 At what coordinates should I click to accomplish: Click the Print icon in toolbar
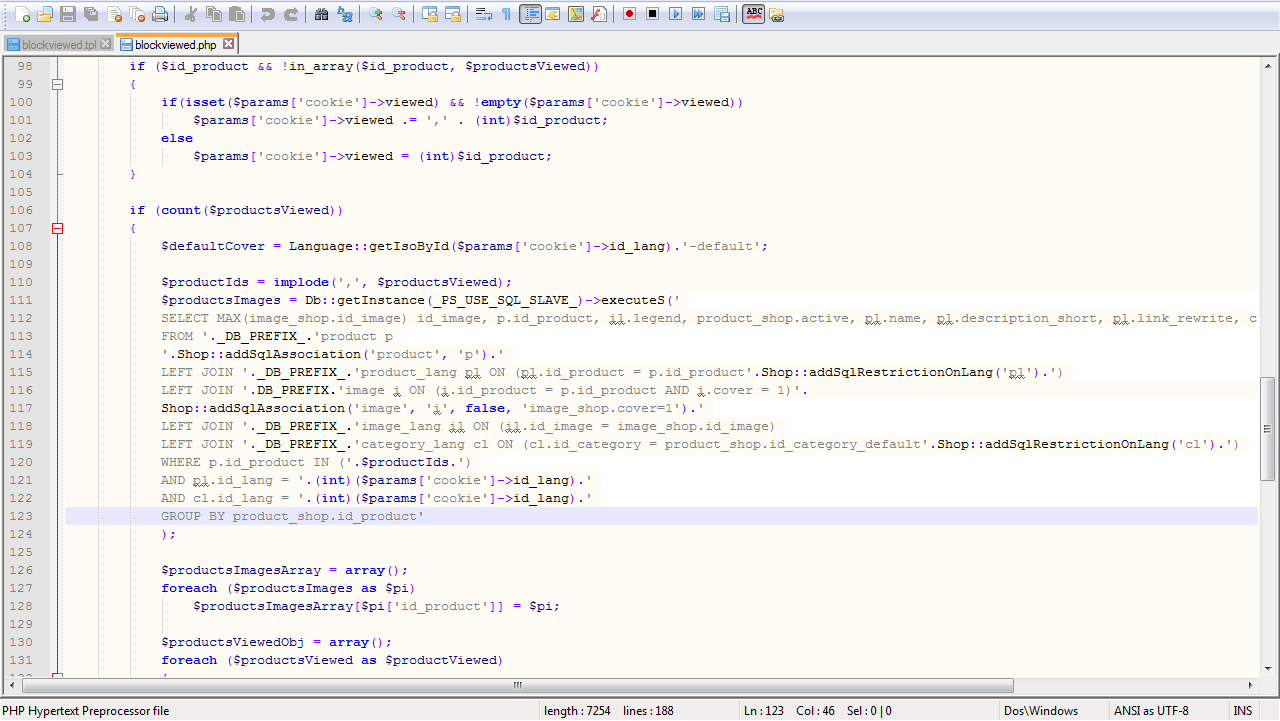(160, 14)
